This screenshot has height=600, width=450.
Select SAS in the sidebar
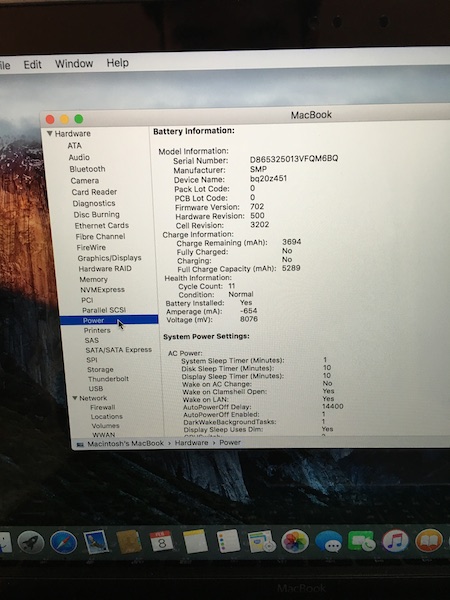tap(92, 340)
